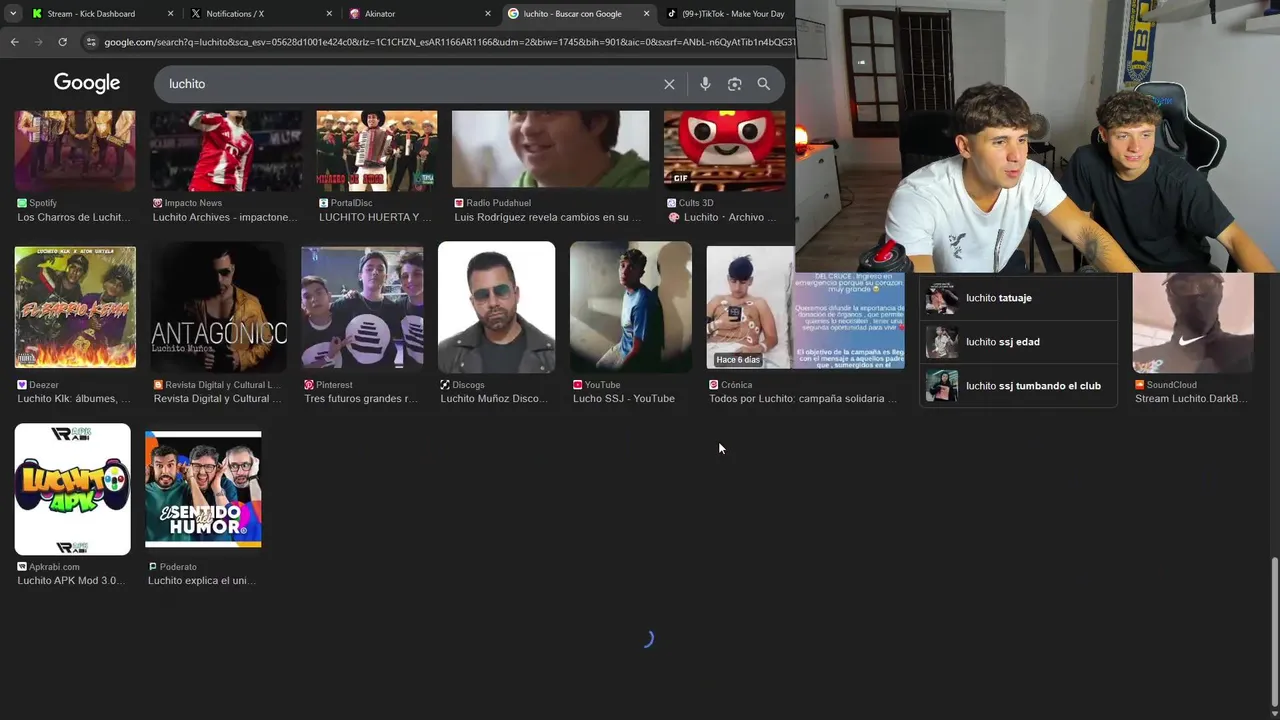Click Lucho SSJ - YouTube caption
The width and height of the screenshot is (1280, 720).
623,399
